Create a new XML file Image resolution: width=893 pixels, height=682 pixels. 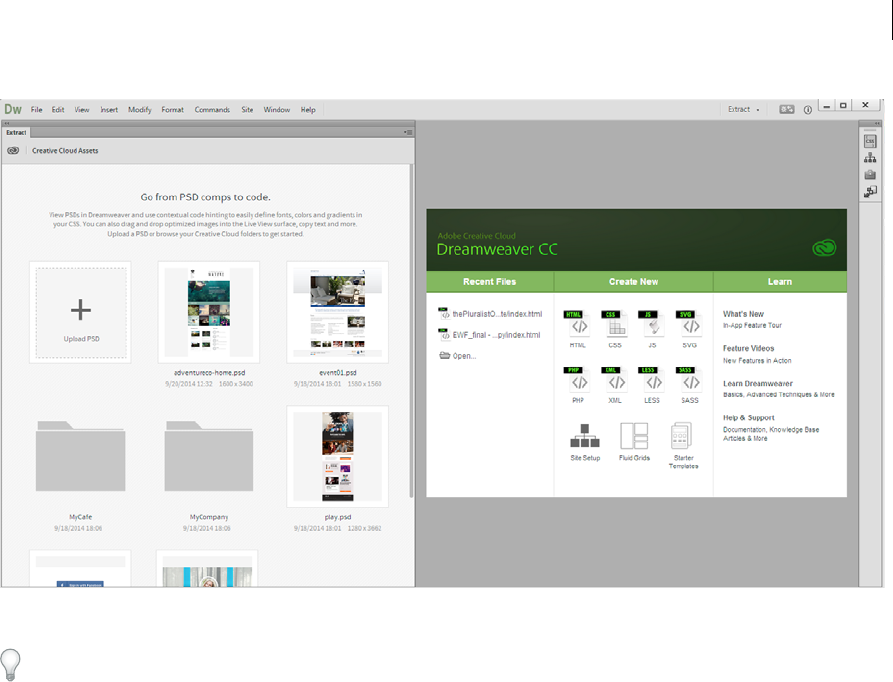pyautogui.click(x=615, y=385)
